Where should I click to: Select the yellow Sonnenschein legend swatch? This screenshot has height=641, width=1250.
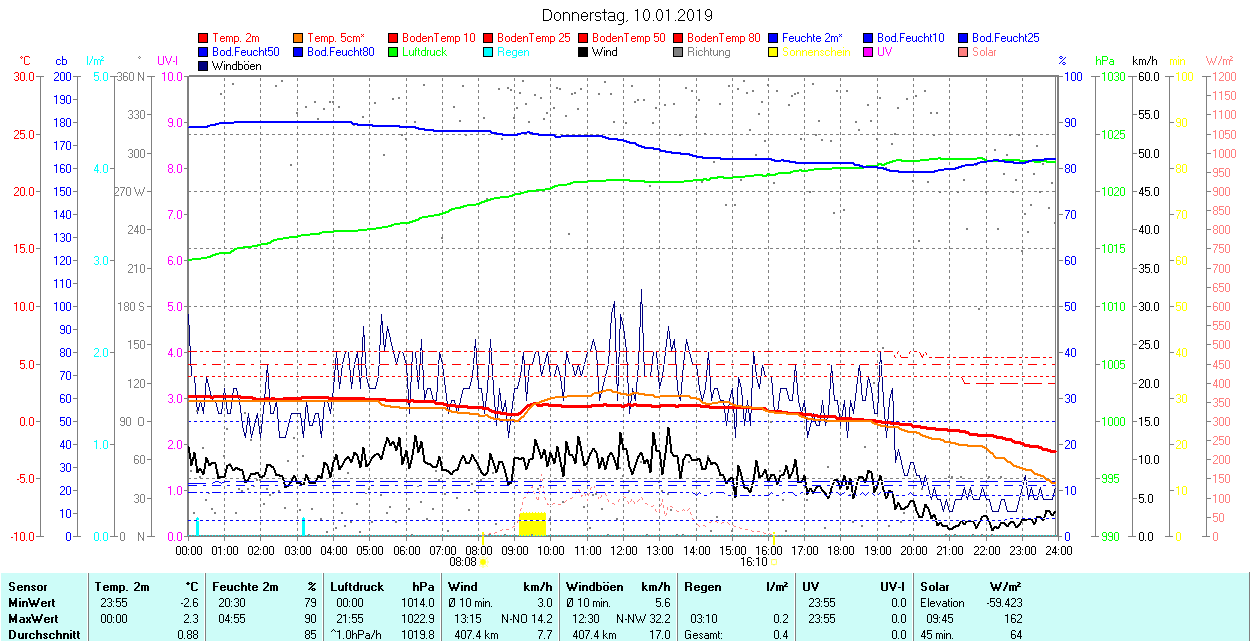tap(774, 52)
